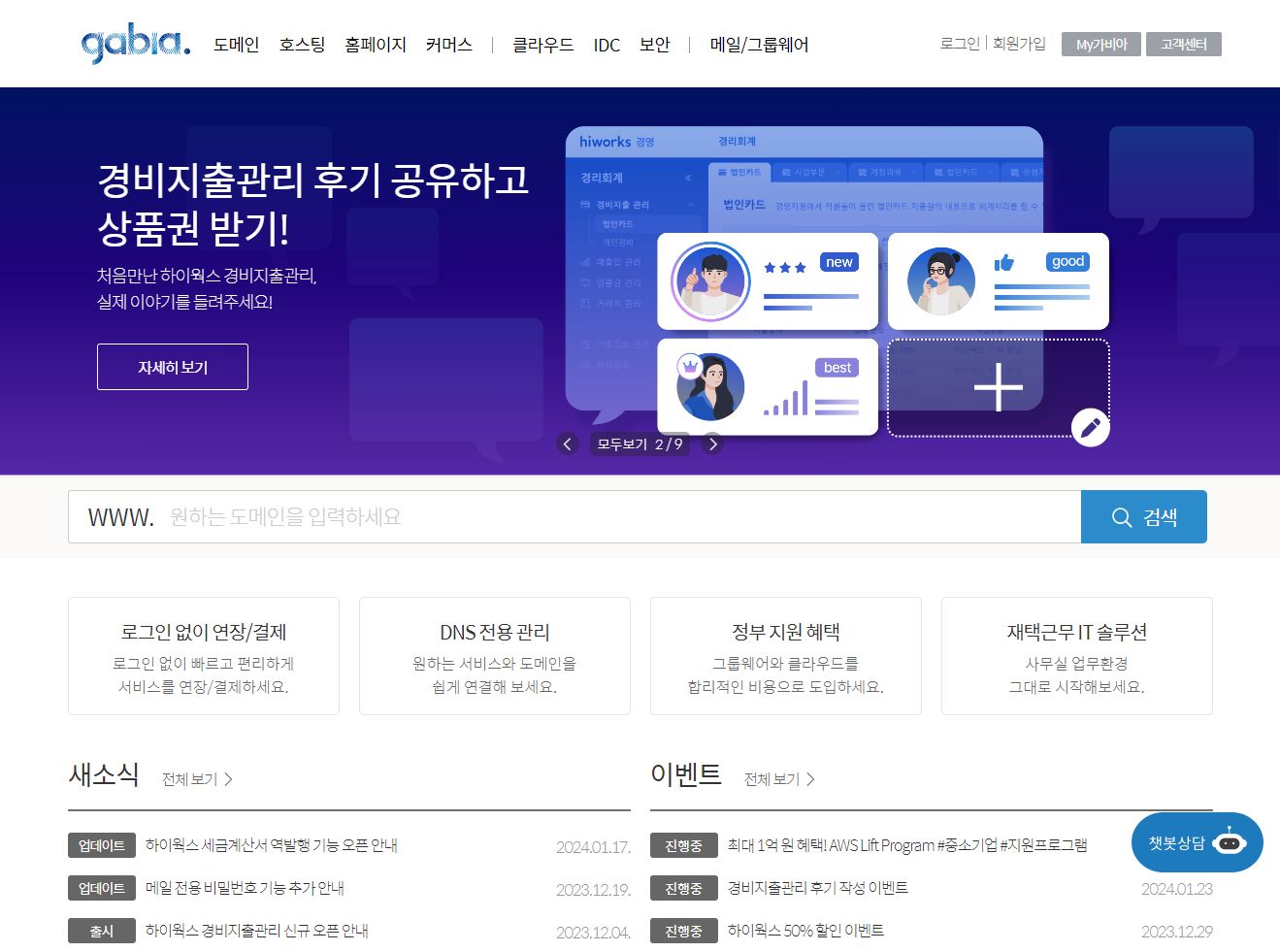
Task: Click the pencil edit icon on banner
Action: [1090, 427]
